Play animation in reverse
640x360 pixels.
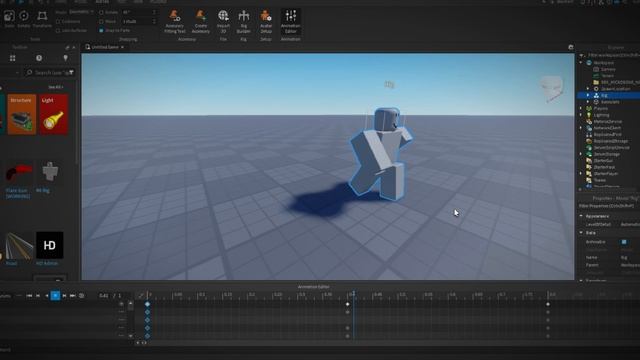47,296
